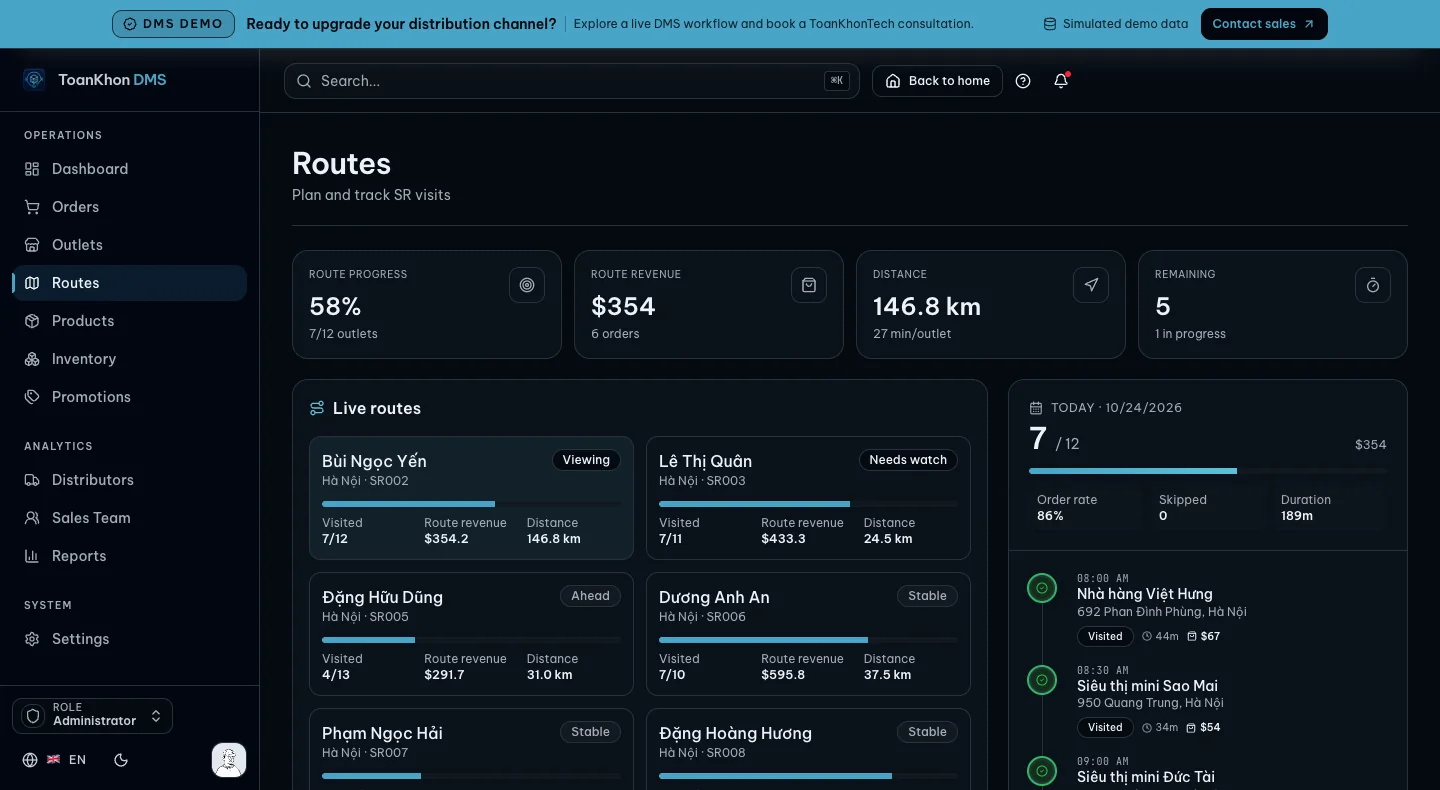
Task: Click the help question mark icon
Action: 1023,81
